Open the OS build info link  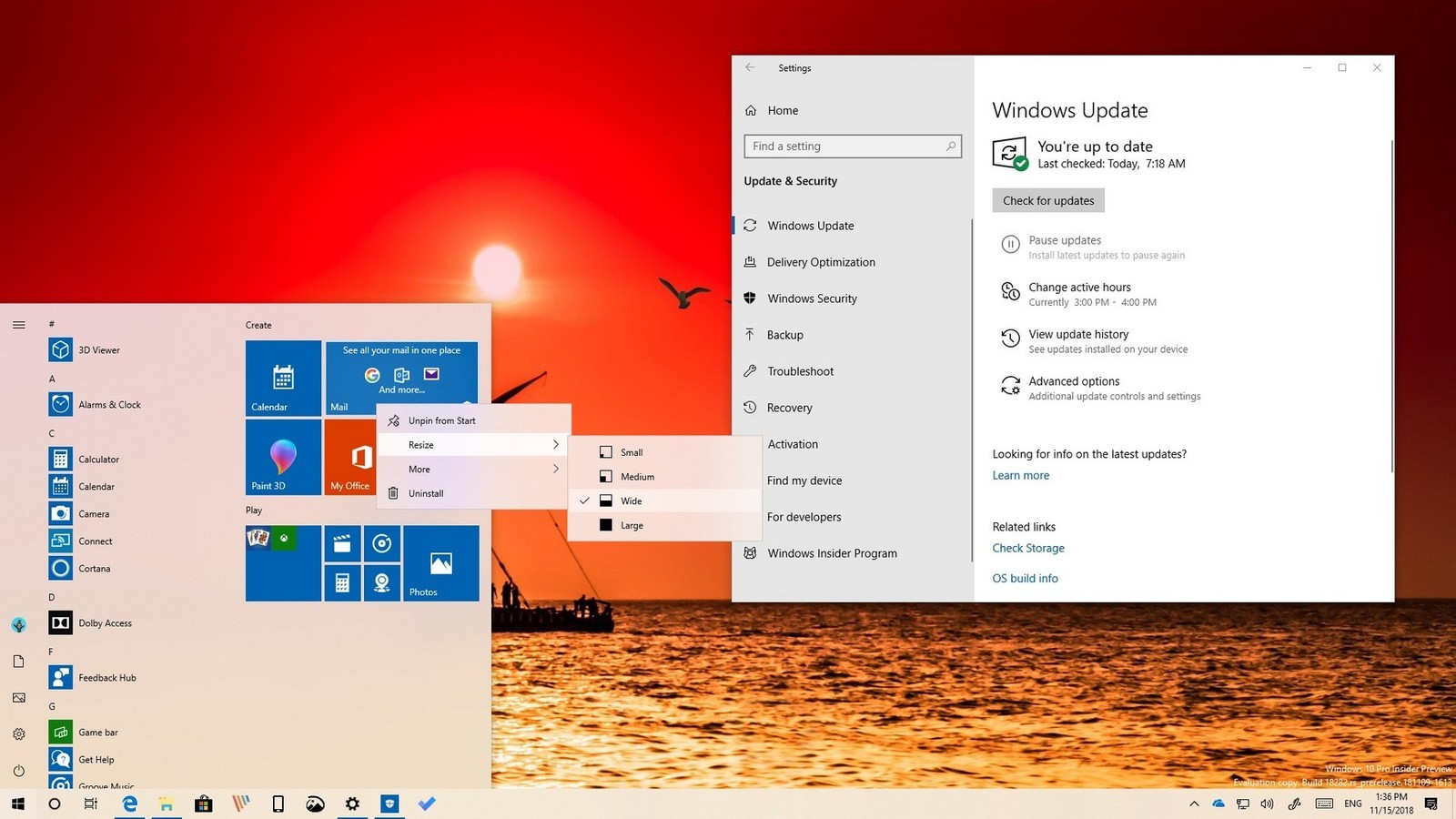pos(1025,579)
